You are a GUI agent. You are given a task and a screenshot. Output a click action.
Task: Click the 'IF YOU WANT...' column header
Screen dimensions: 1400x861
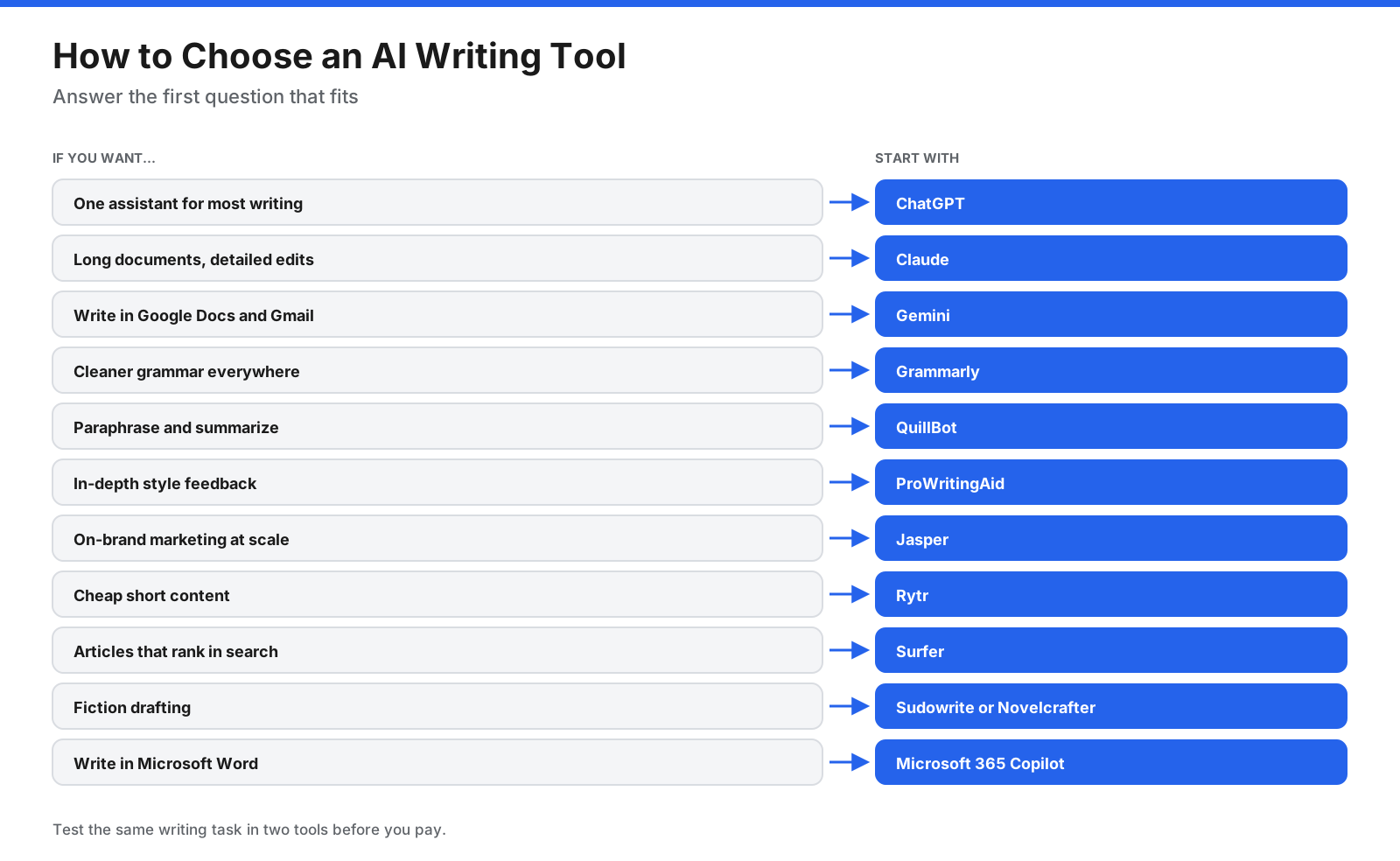[x=104, y=158]
